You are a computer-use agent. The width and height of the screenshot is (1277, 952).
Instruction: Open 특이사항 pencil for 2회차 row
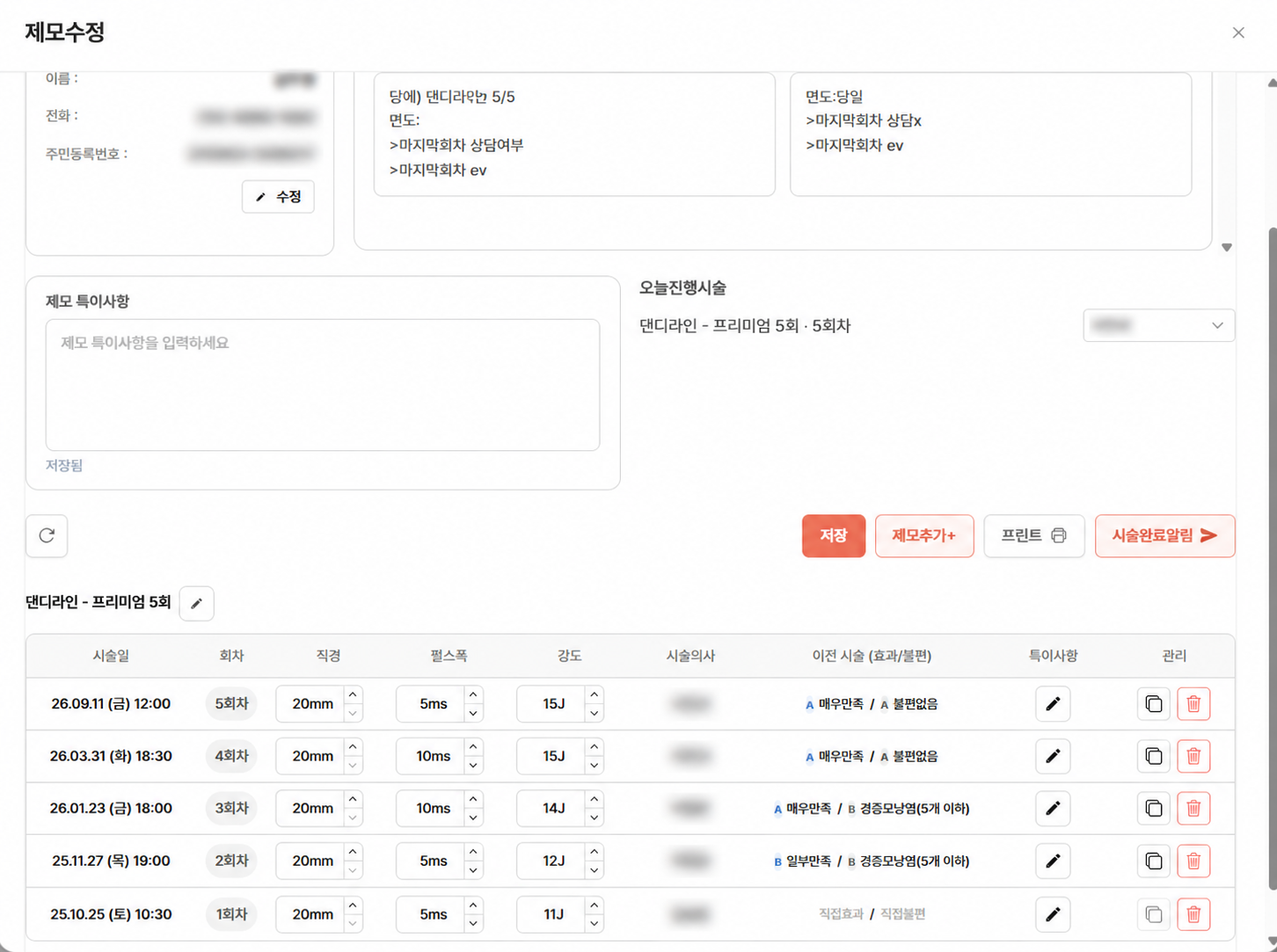point(1053,861)
